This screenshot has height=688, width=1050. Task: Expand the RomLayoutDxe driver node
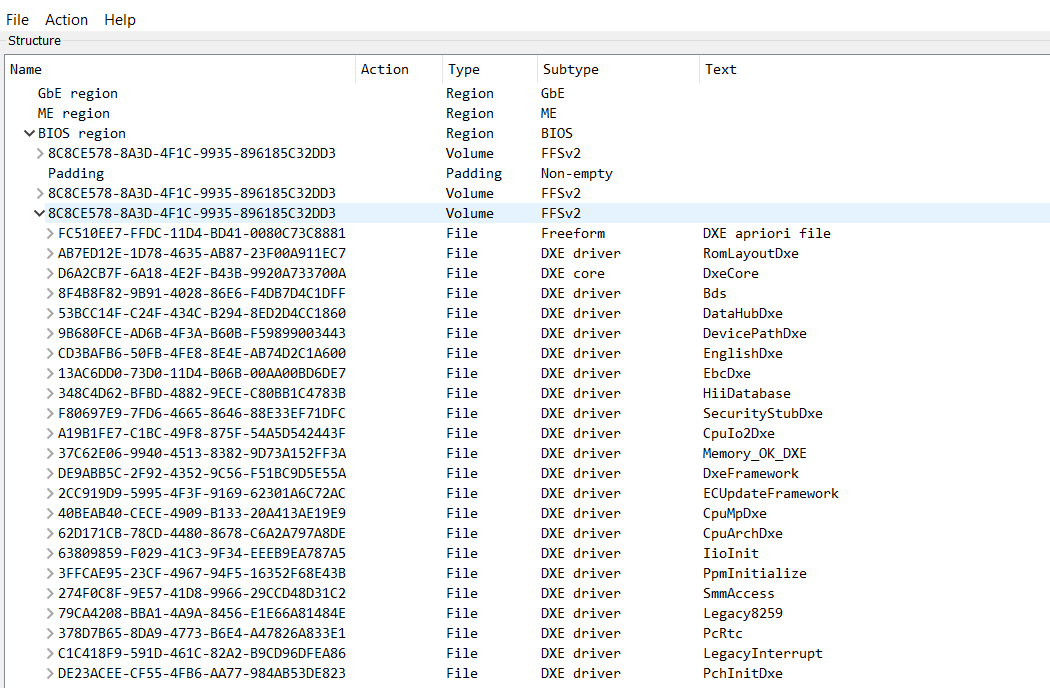50,253
